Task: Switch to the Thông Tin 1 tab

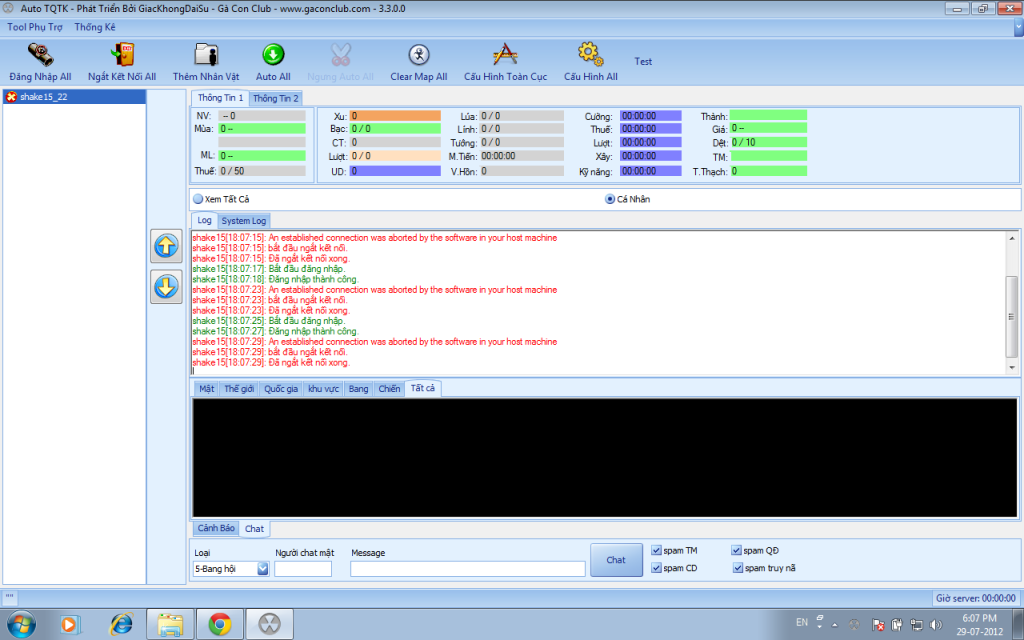Action: tap(220, 98)
